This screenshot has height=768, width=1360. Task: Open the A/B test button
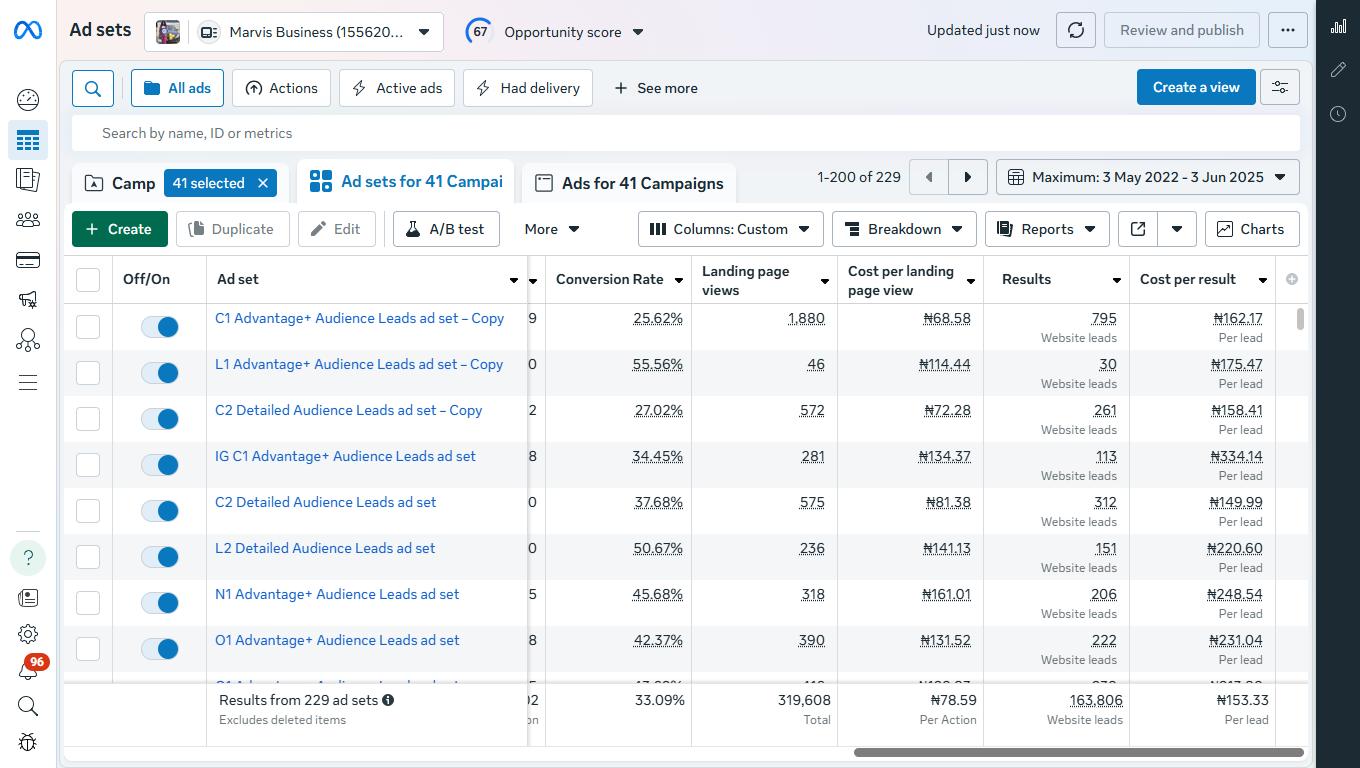[x=446, y=229]
